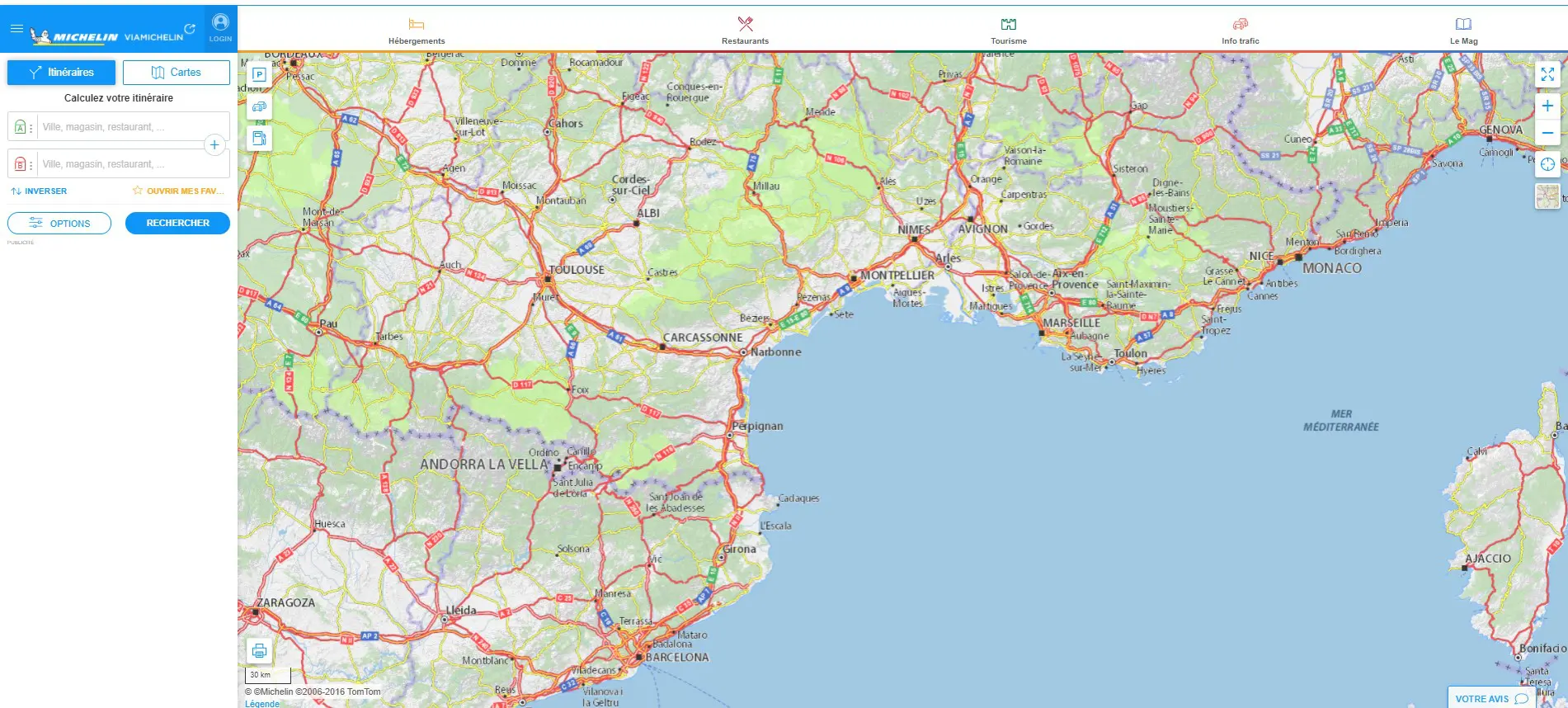Open the map Légende link
1568x708 pixels.
coord(262,704)
